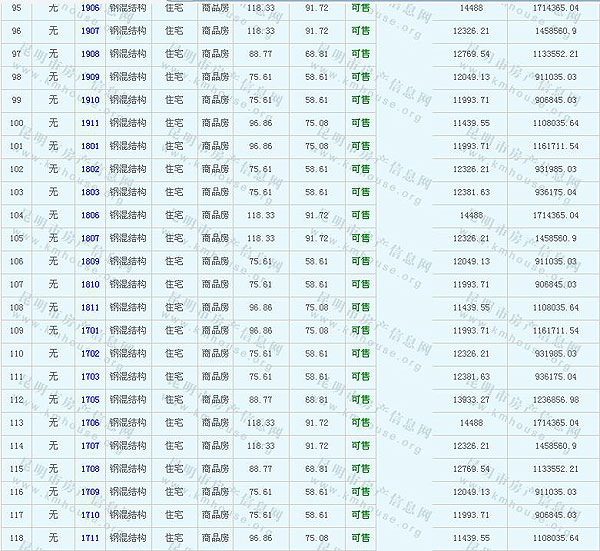Open room 1711 link

tap(90, 537)
